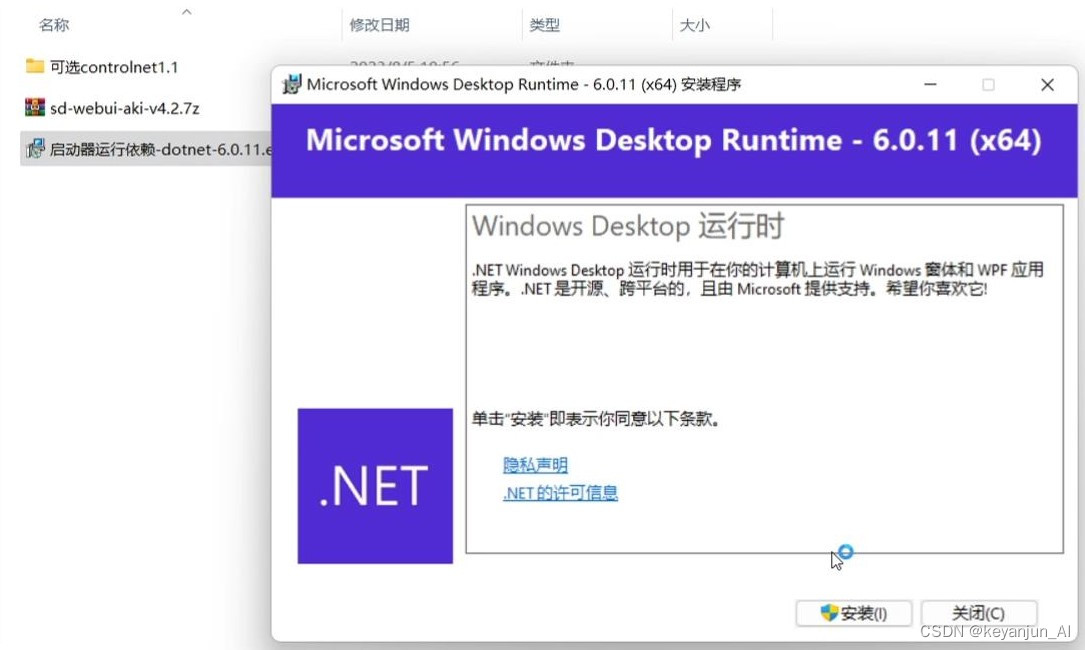The height and width of the screenshot is (650, 1085).
Task: Close the installer window with X
Action: [1047, 84]
